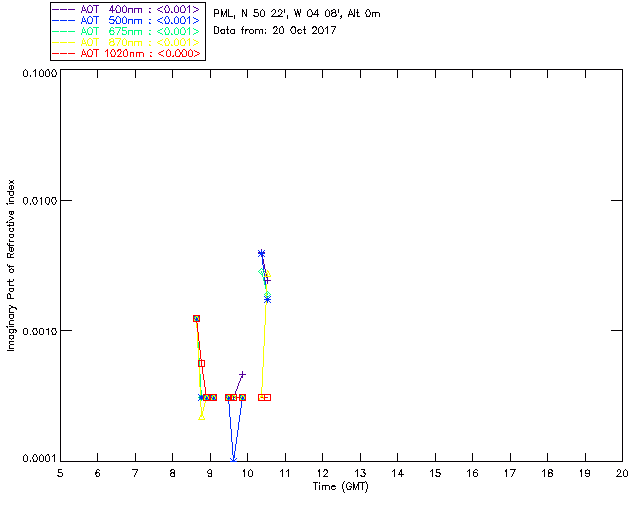The image size is (640, 512).
Task: Click the x-axis tick label 11
Action: [x=284, y=473]
